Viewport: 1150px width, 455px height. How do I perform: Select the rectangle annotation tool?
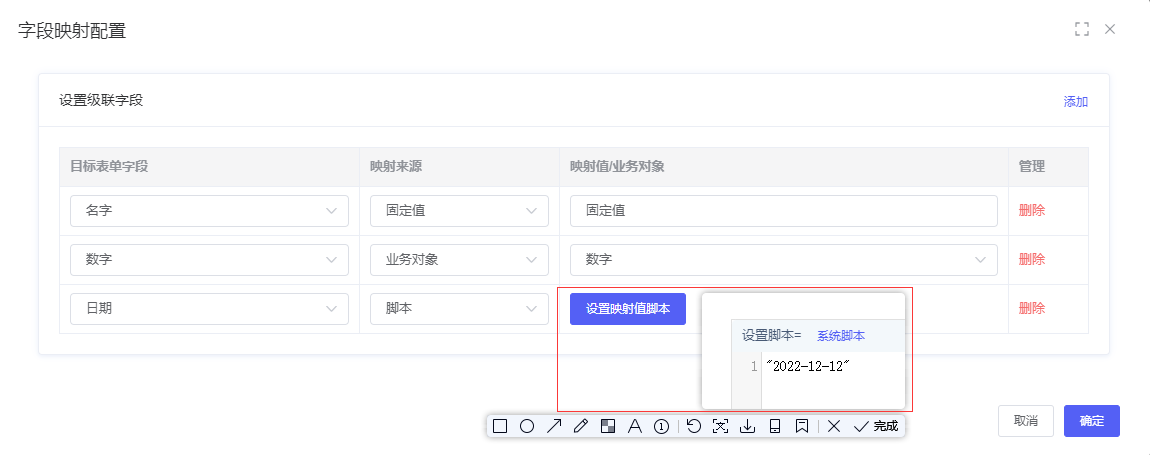click(500, 426)
